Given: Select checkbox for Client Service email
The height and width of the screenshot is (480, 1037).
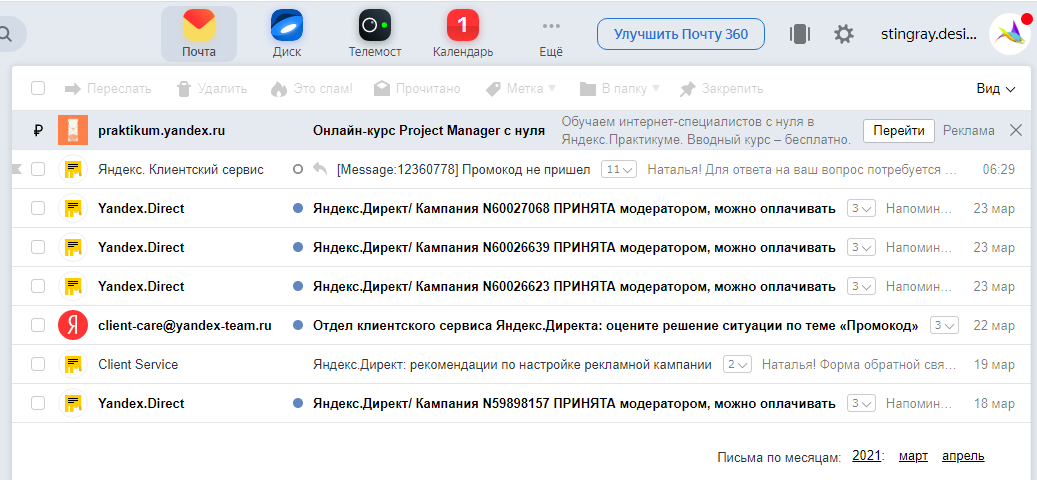Looking at the screenshot, I should [x=38, y=364].
